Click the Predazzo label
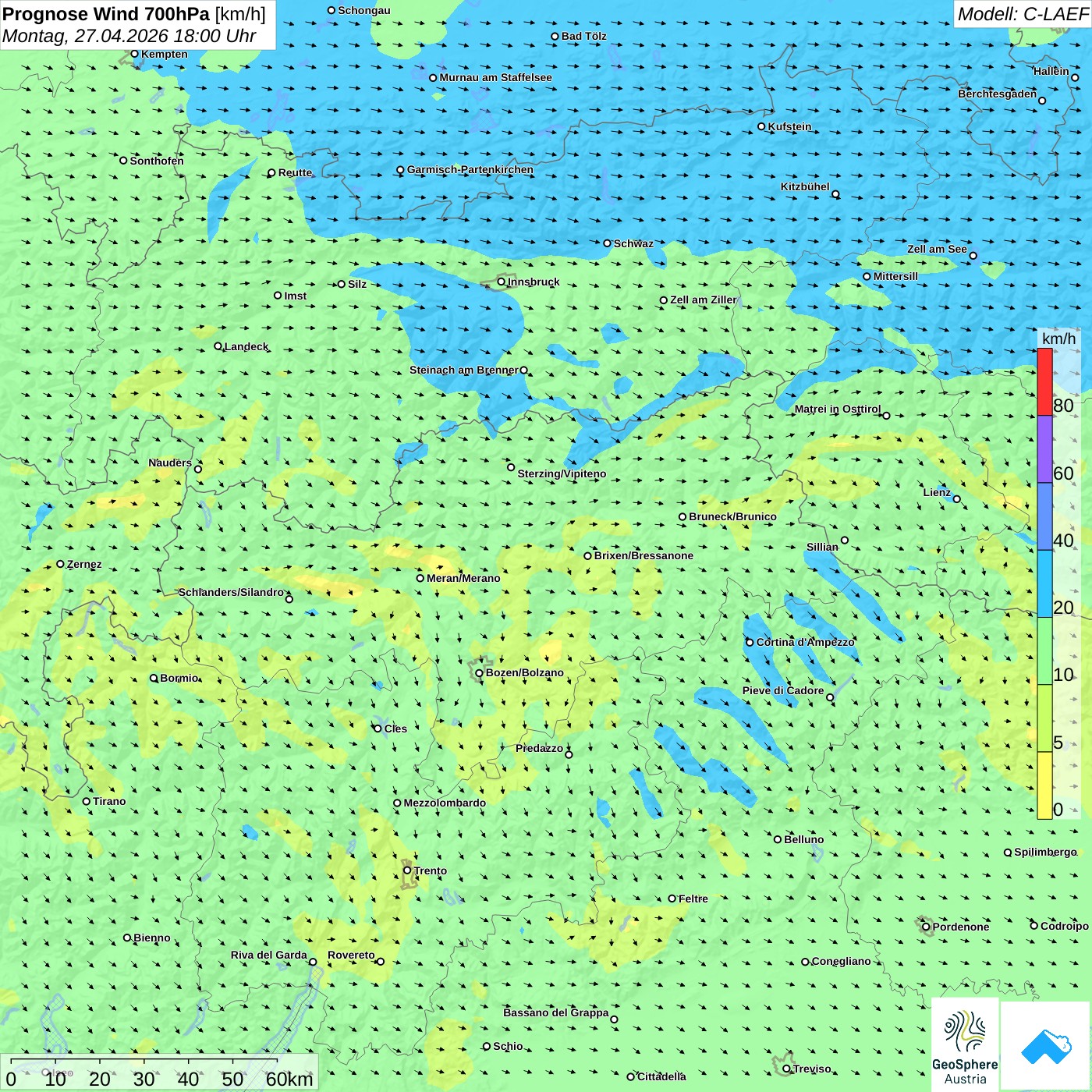The height and width of the screenshot is (1092, 1092). coord(539,748)
